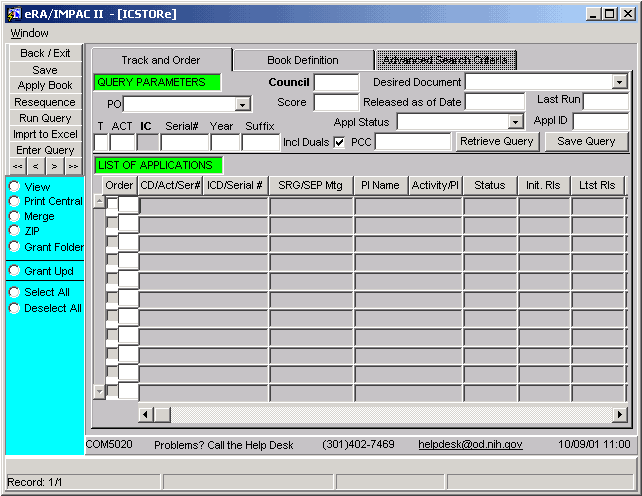642x496 pixels.
Task: Go to next record with > button
Action: click(x=54, y=166)
